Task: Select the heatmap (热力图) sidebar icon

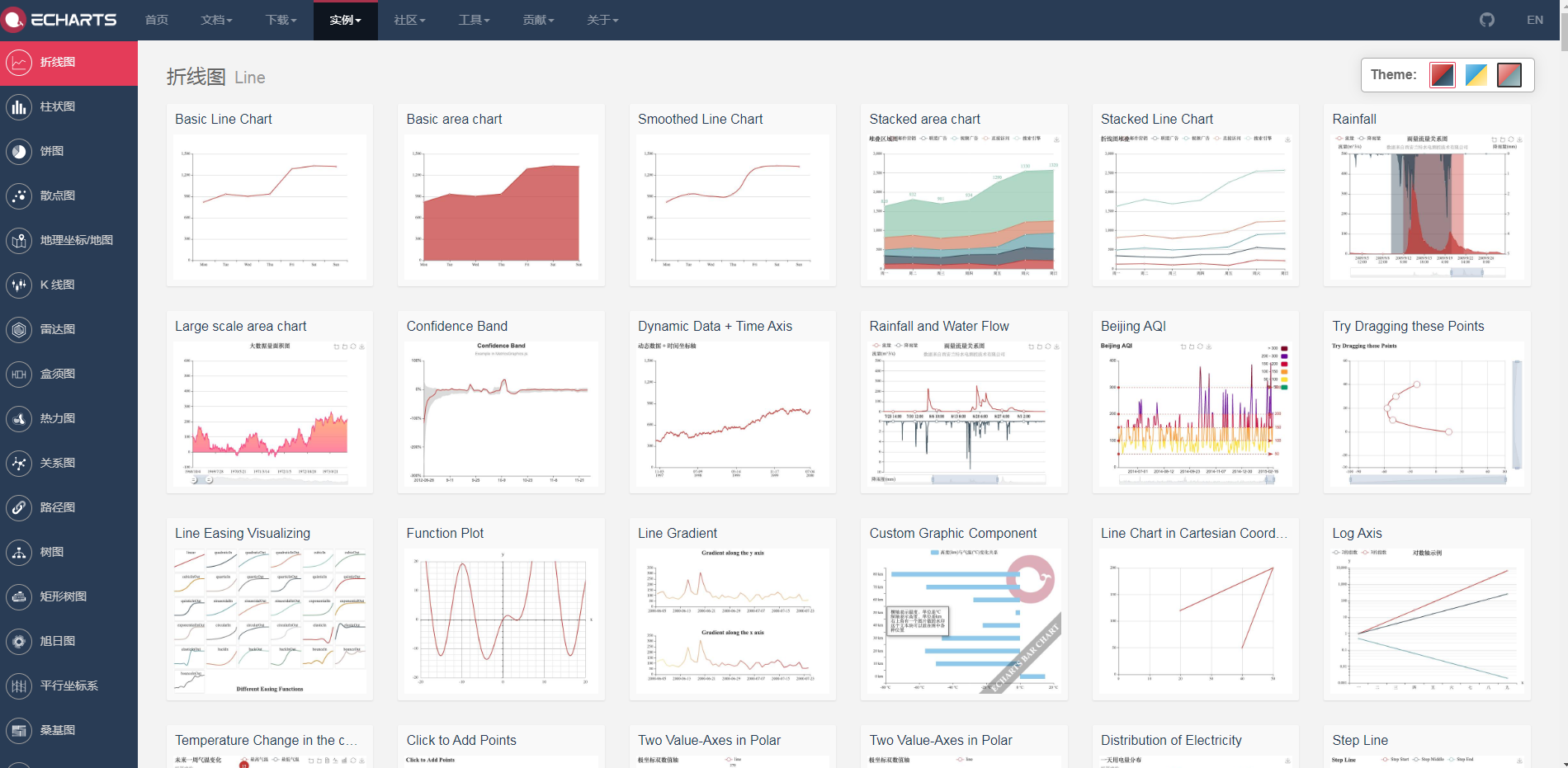Action: tap(19, 418)
